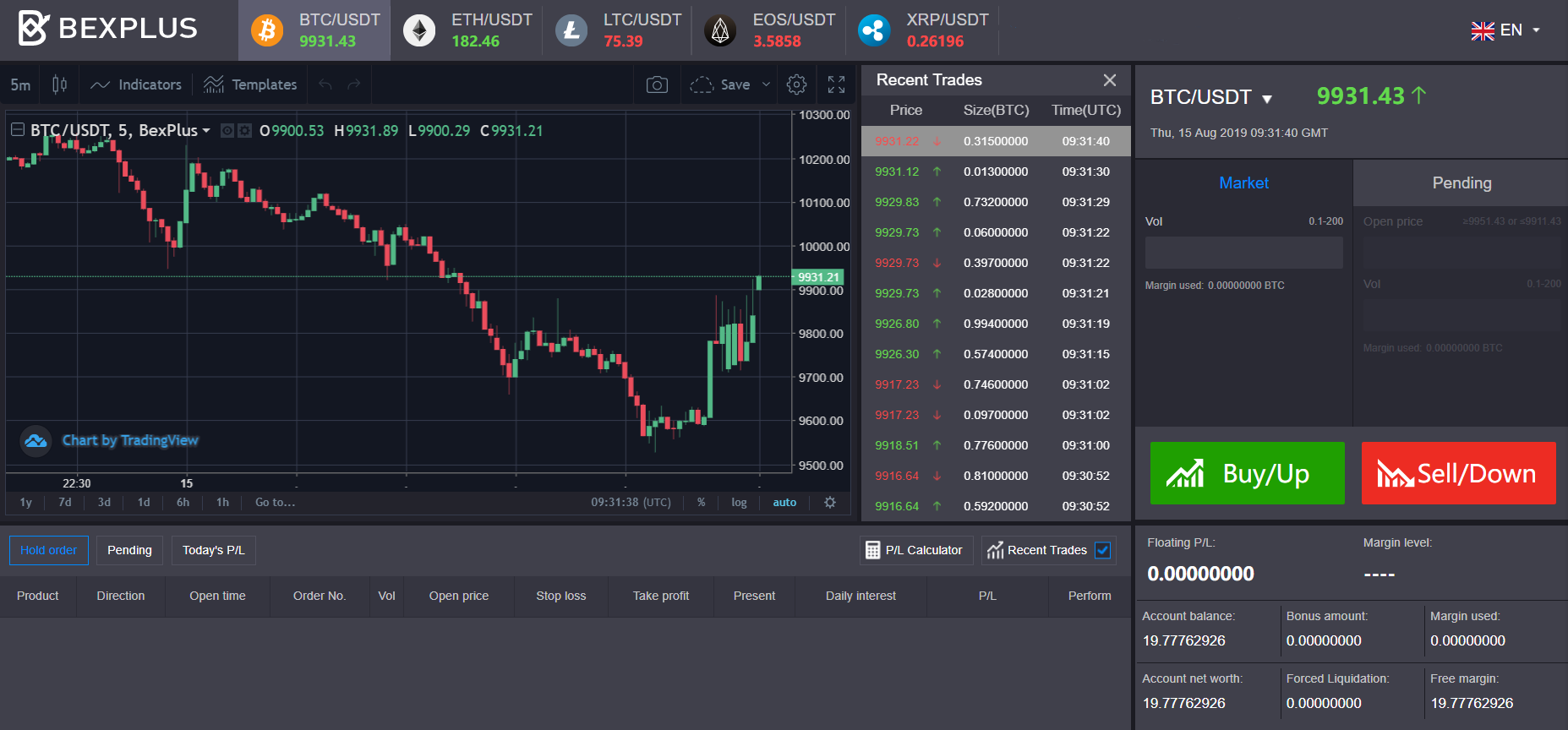Screen dimensions: 1568x730
Task: Click the Open price input field
Action: click(1462, 253)
